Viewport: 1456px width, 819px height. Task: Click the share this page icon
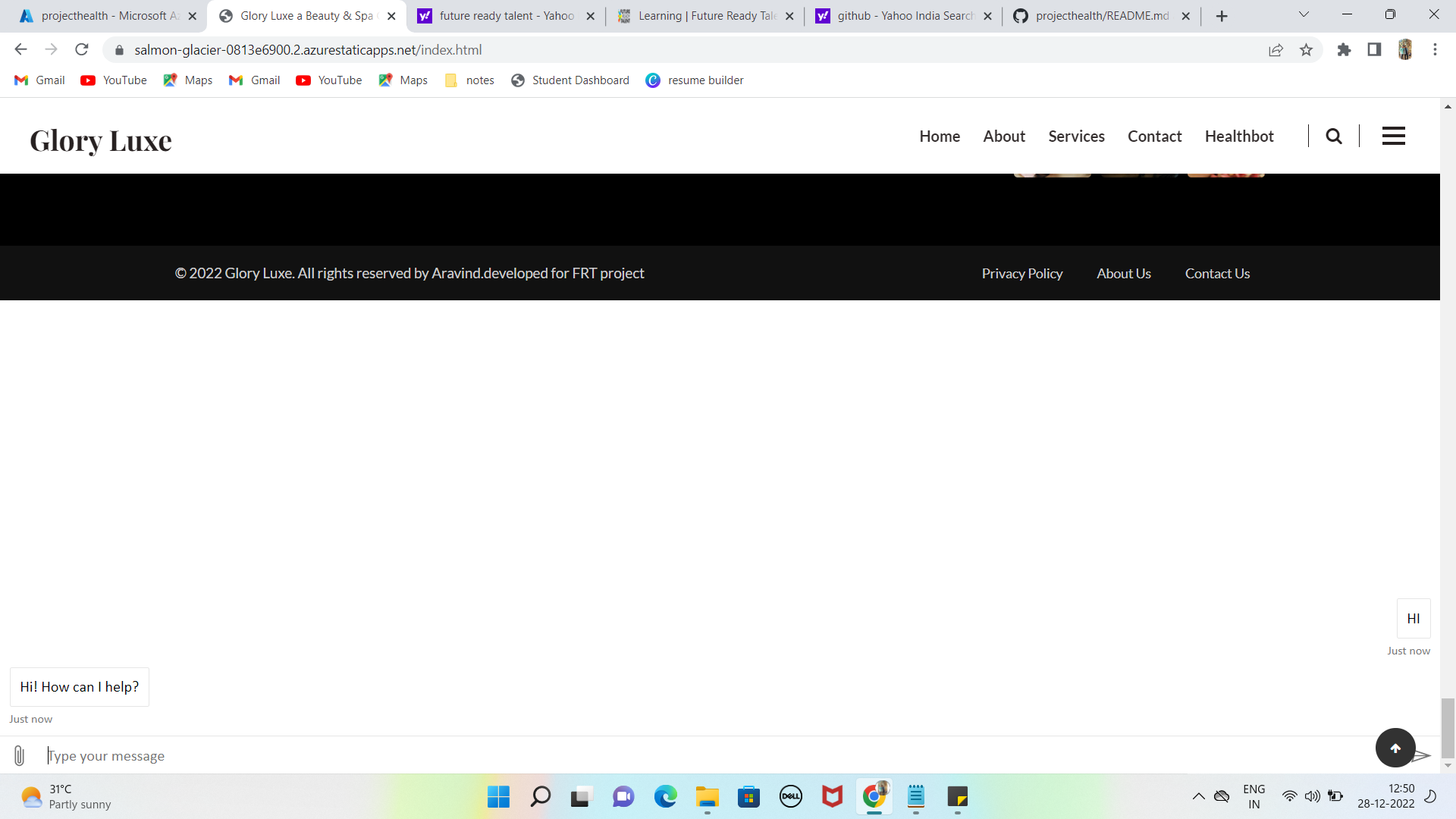(x=1276, y=50)
